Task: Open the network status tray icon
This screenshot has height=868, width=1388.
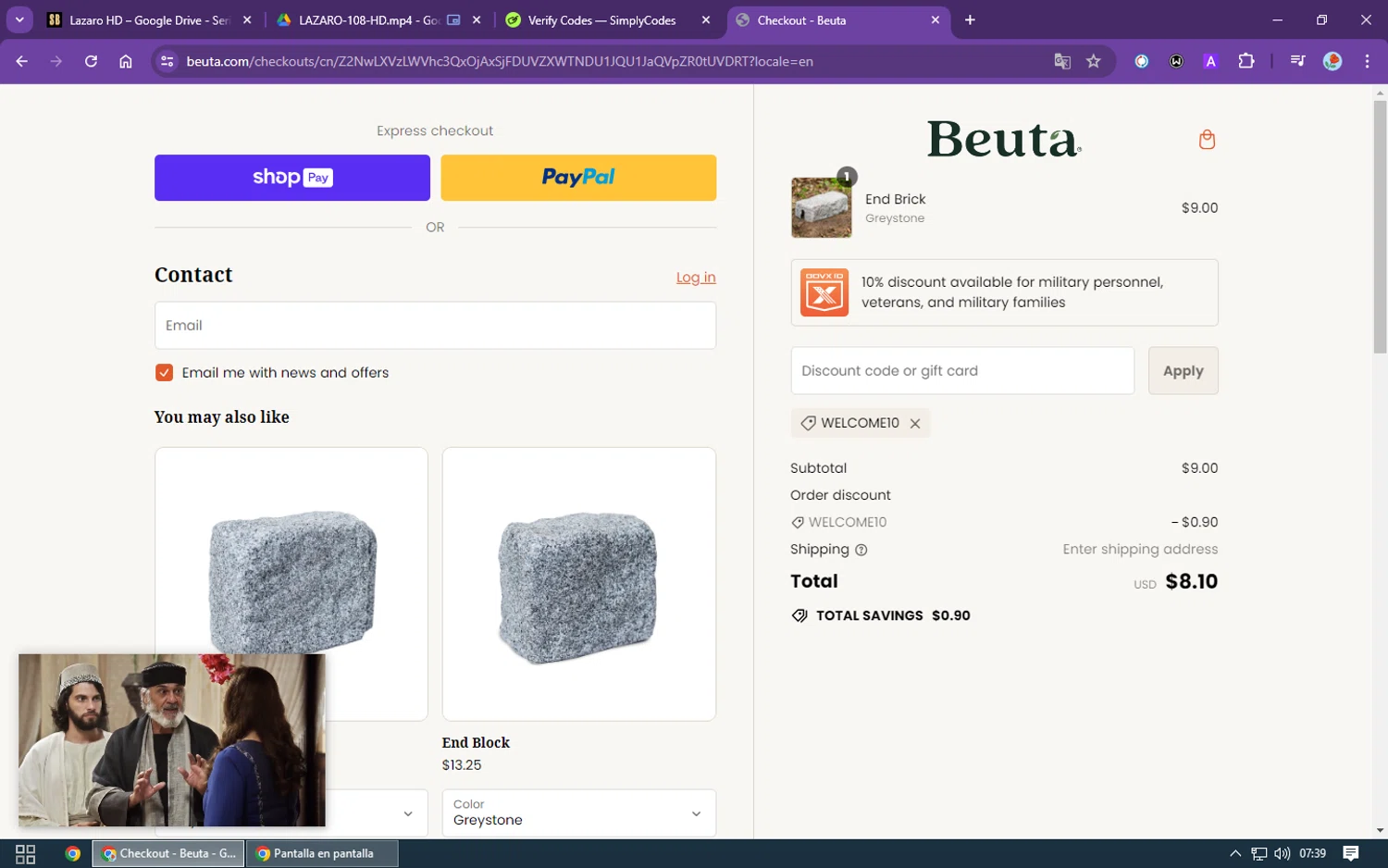Action: pos(1258,854)
